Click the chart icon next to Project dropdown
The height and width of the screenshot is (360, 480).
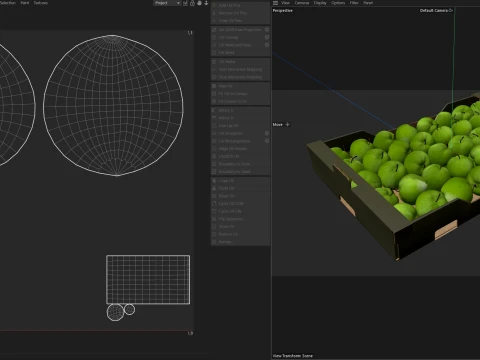[x=185, y=3]
